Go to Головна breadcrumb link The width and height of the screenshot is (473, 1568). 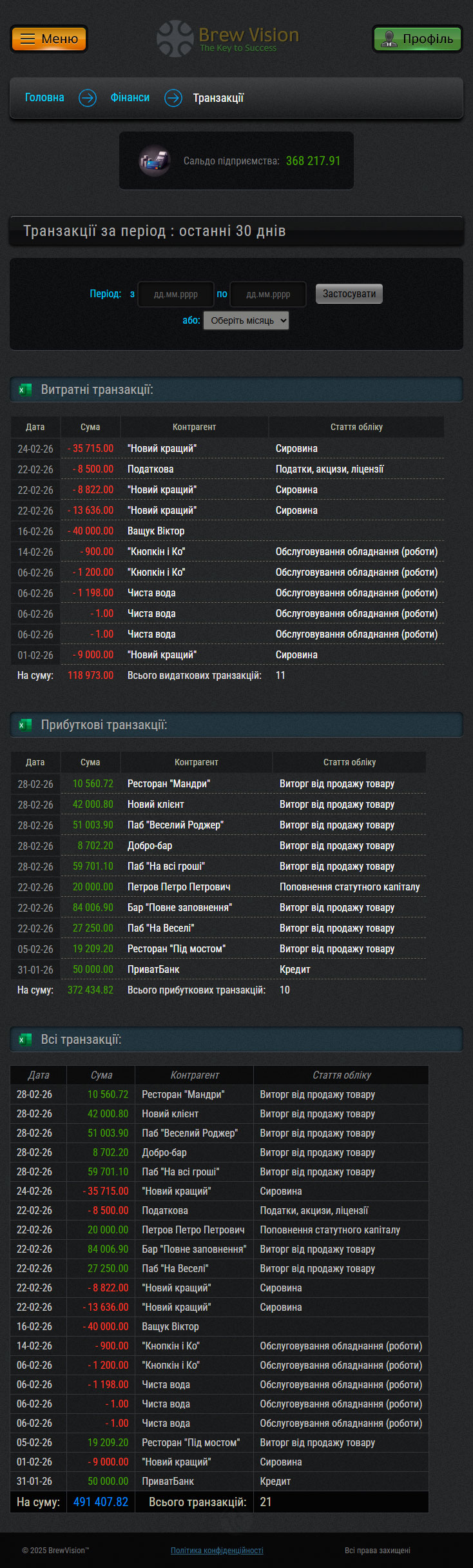click(x=44, y=98)
